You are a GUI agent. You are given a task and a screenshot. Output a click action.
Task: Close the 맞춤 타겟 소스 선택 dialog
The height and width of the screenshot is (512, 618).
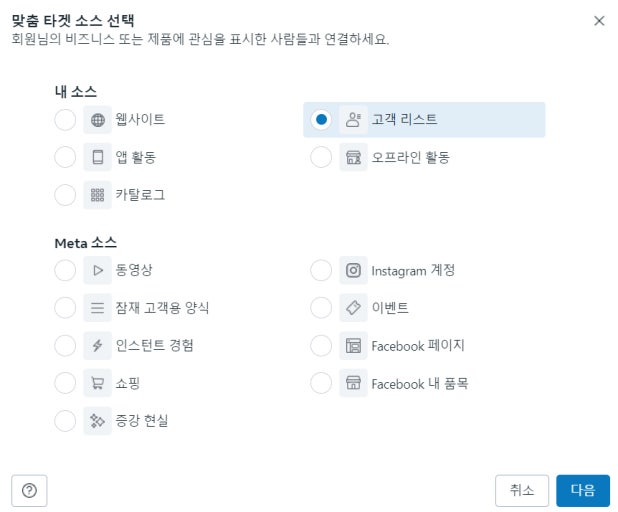pyautogui.click(x=599, y=20)
